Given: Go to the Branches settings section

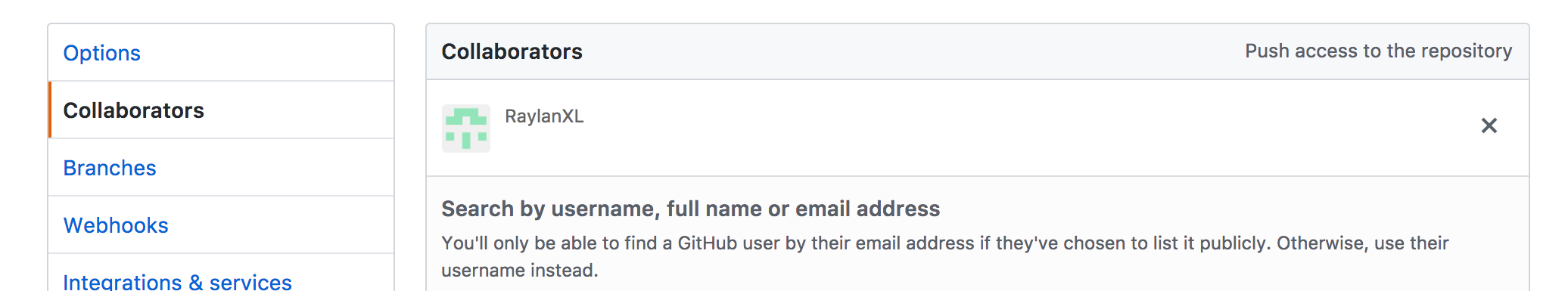Looking at the screenshot, I should (x=110, y=168).
